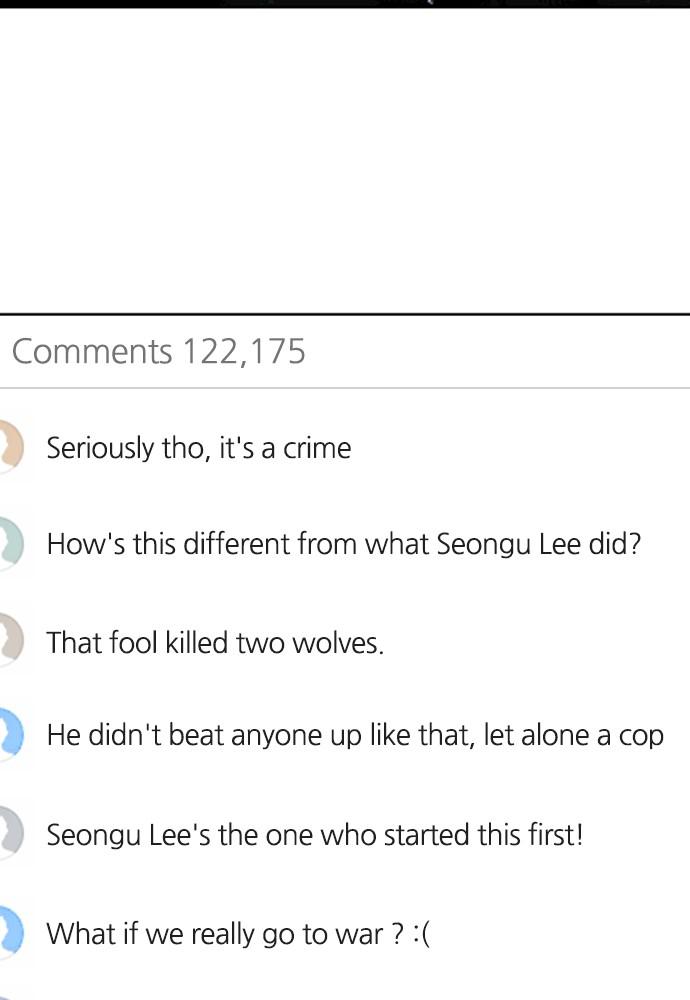690x1000 pixels.
Task: Select avatar next to "He didn't beat anyone" comment
Action: tap(9, 736)
